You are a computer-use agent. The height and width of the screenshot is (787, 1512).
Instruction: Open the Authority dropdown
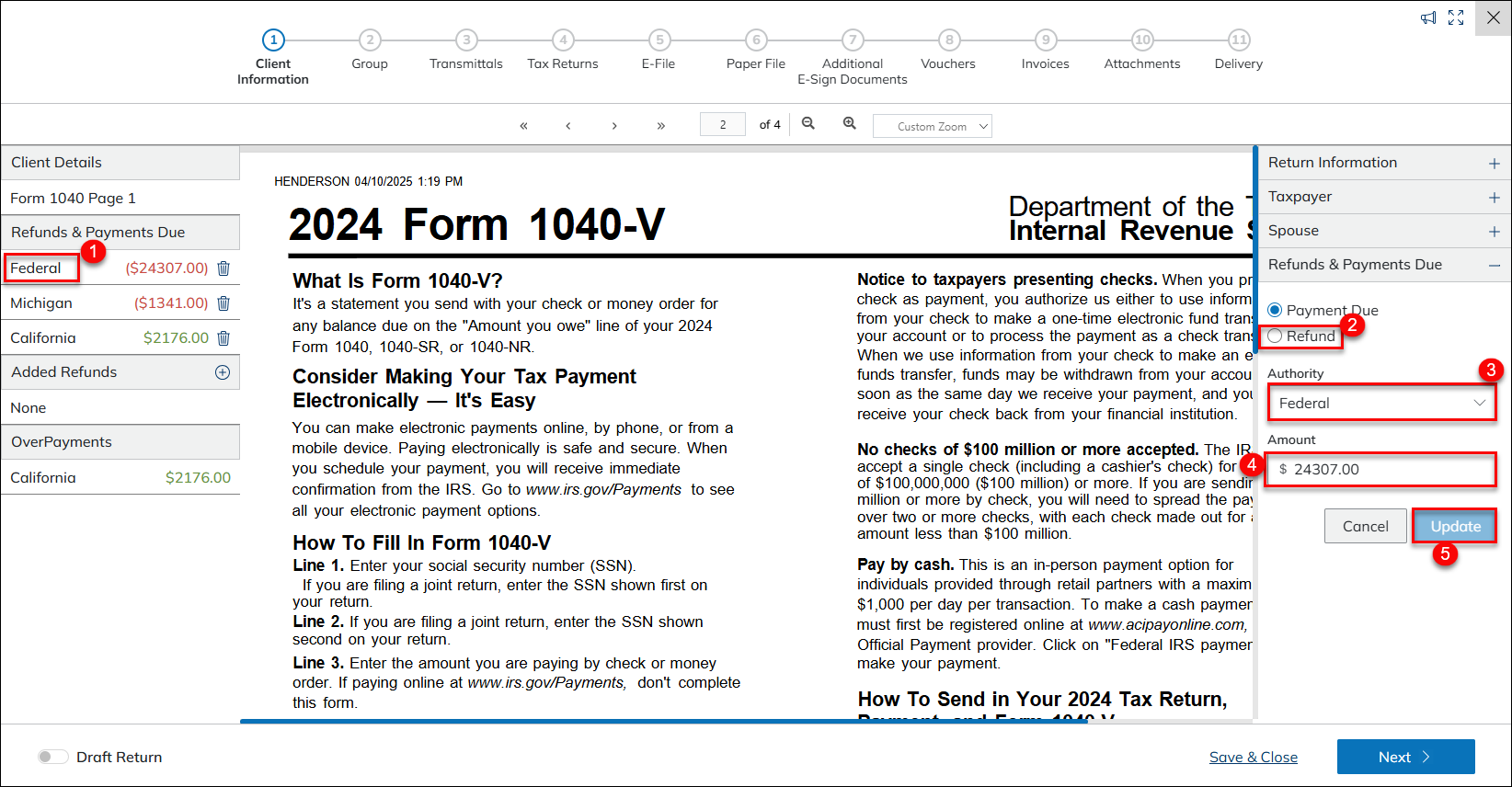[1380, 403]
